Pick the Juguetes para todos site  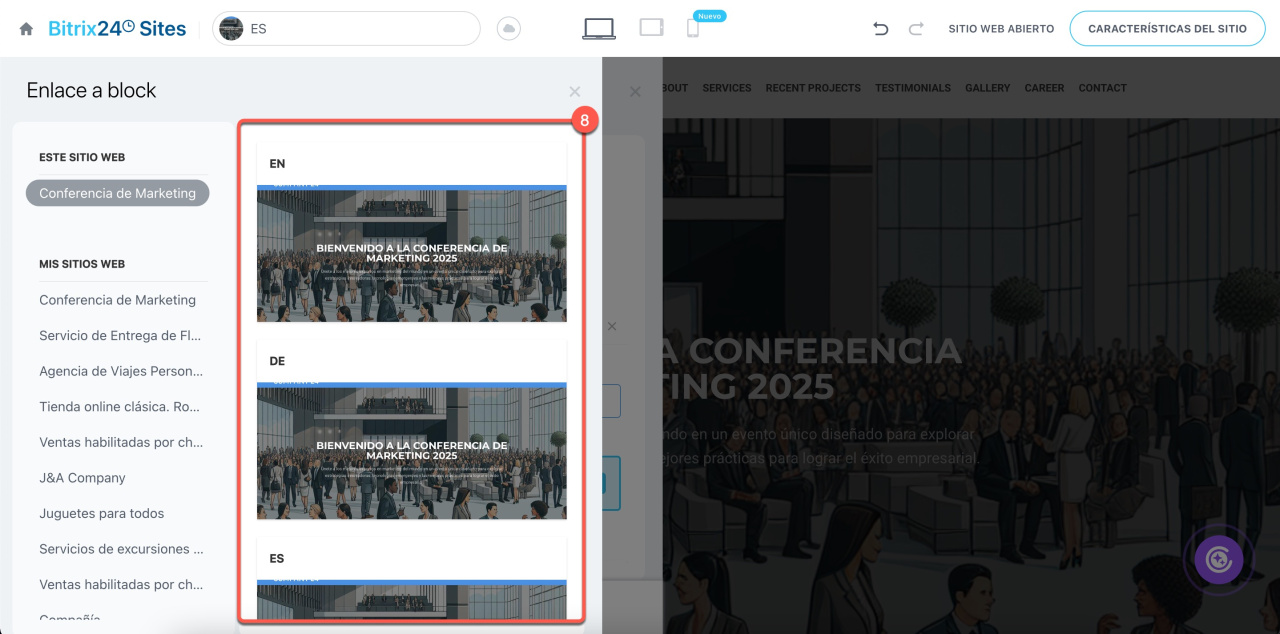tap(102, 513)
